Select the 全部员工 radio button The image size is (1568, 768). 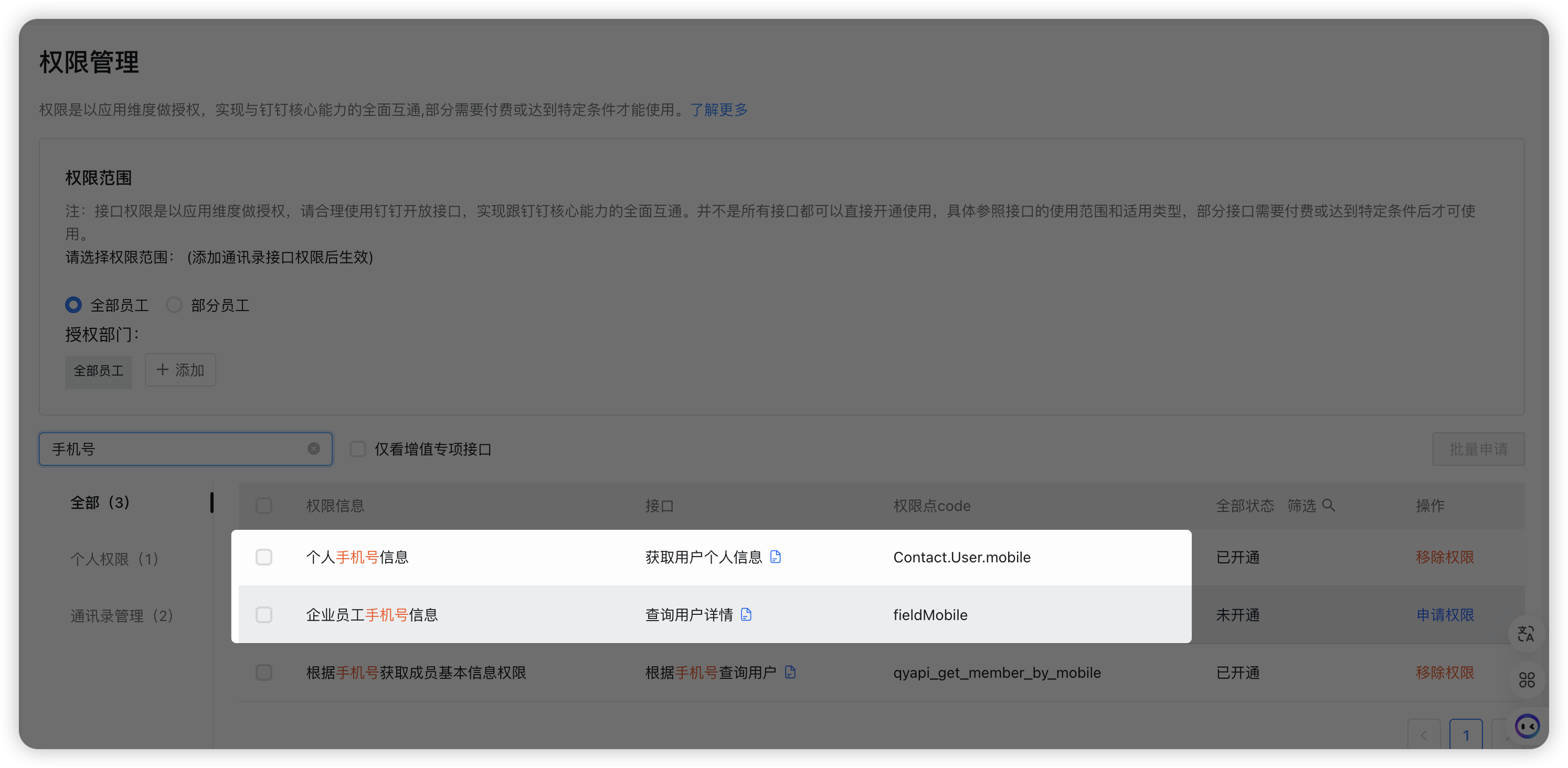[73, 304]
